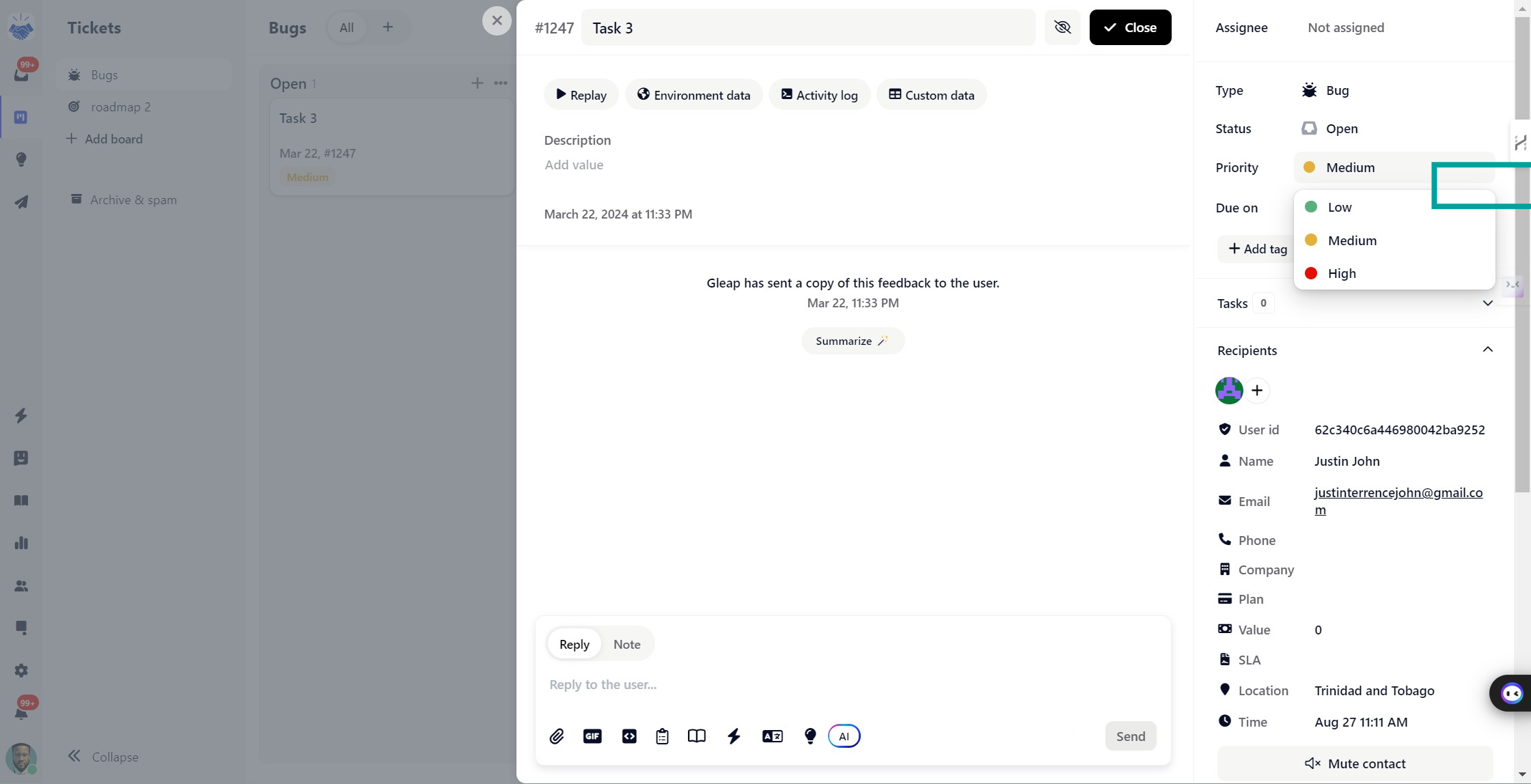This screenshot has width=1531, height=784.
Task: Insert a code snippet in the reply
Action: point(629,736)
